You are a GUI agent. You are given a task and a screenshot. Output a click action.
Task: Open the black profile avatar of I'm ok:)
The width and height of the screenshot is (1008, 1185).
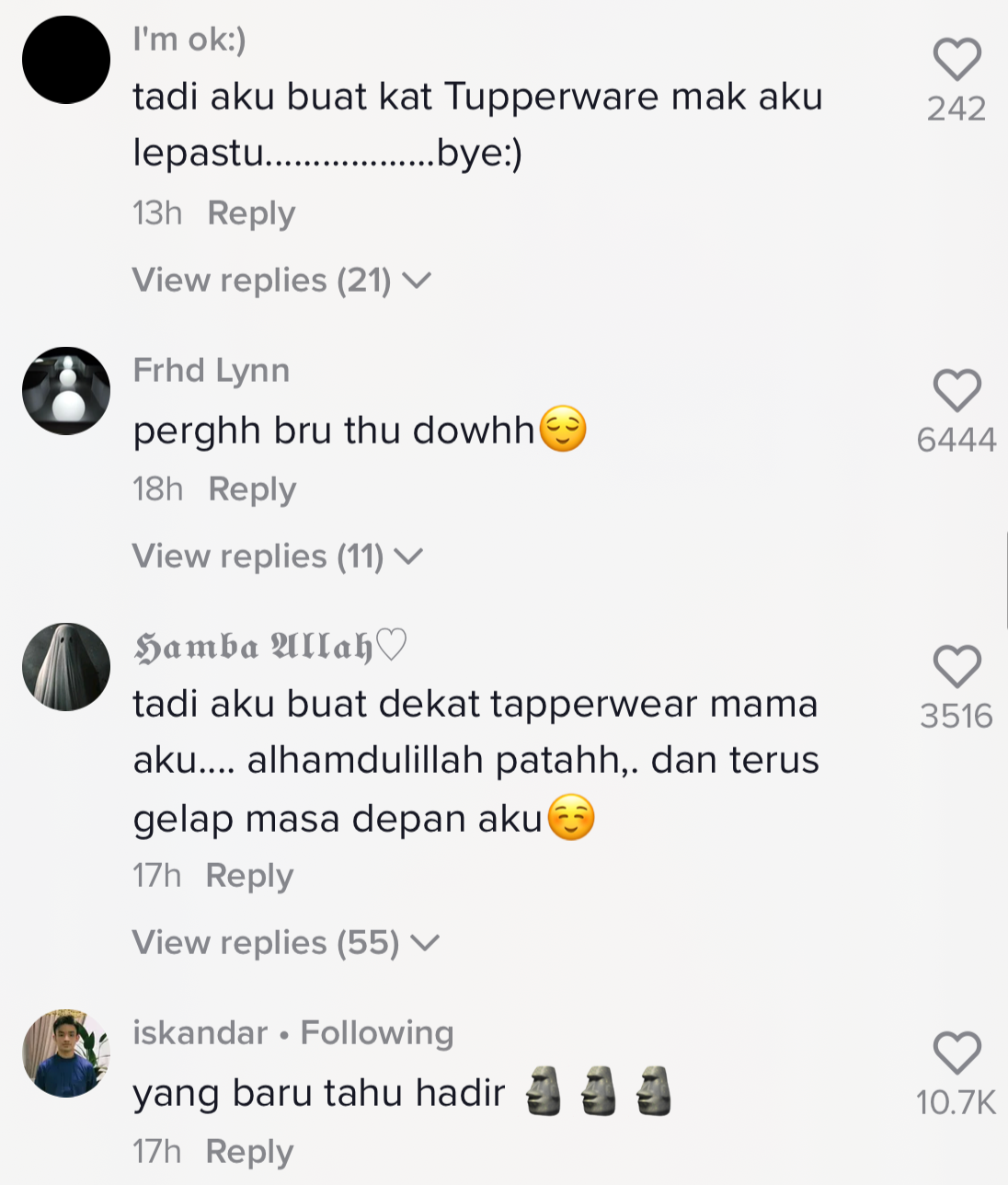click(66, 60)
